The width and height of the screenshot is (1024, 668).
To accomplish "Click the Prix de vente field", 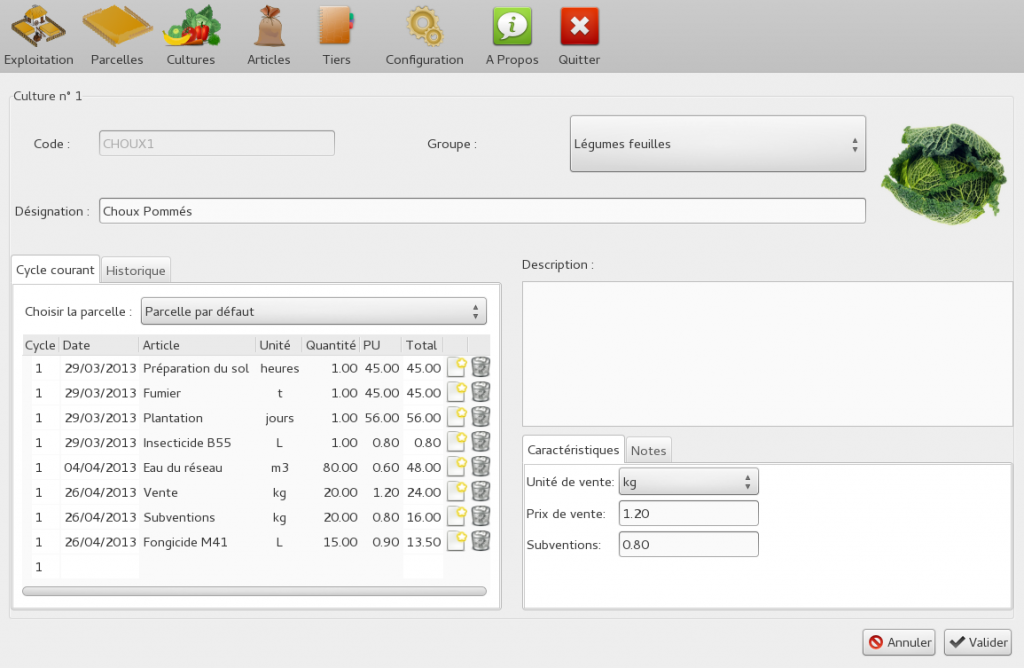I will point(688,513).
